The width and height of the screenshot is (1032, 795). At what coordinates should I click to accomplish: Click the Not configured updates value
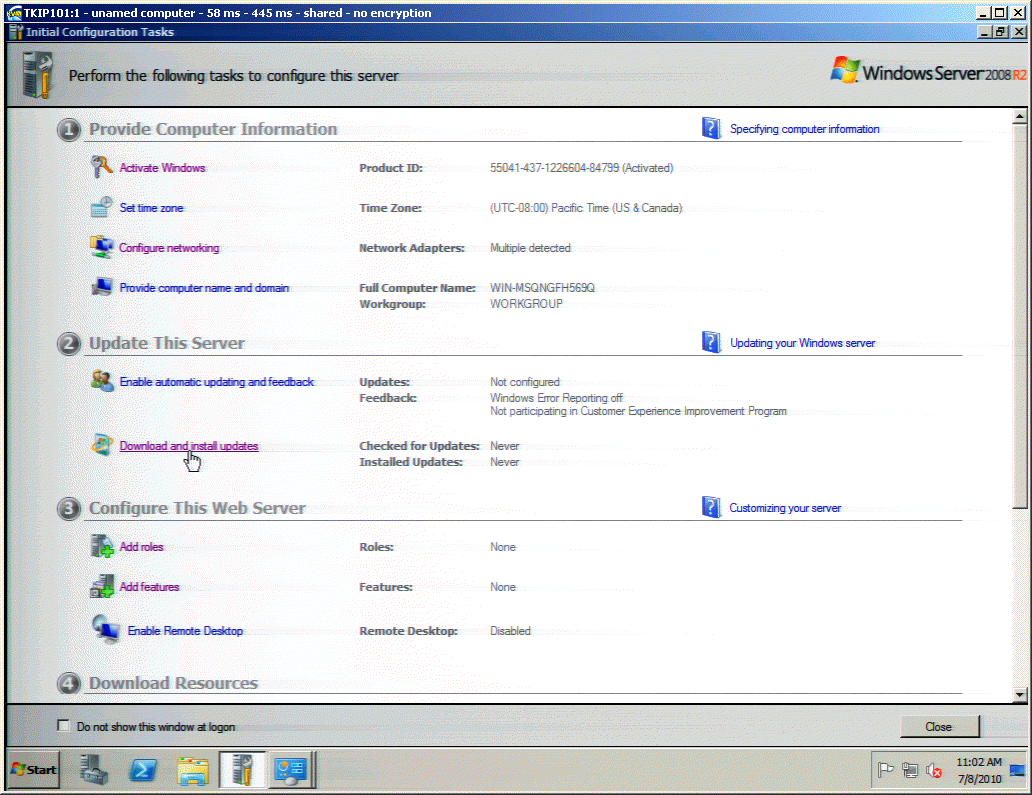pos(525,382)
